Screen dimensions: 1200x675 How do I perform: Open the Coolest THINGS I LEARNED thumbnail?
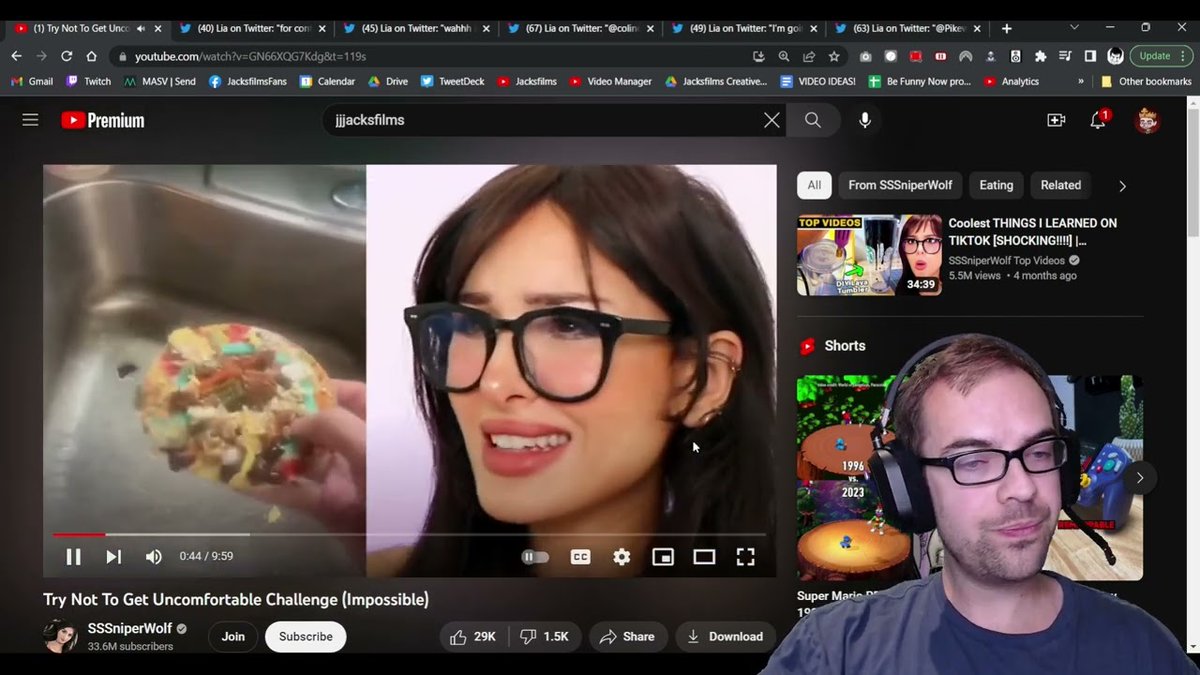tap(869, 254)
